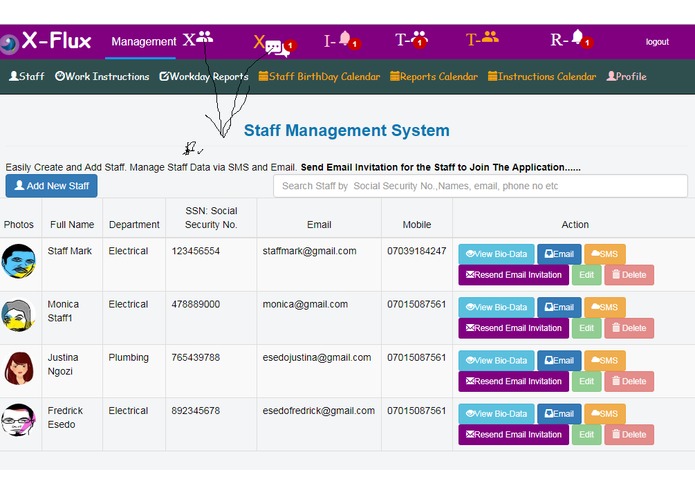The width and height of the screenshot is (695, 494).
Task: Open Staff BirthDay Calendar
Action: (319, 76)
